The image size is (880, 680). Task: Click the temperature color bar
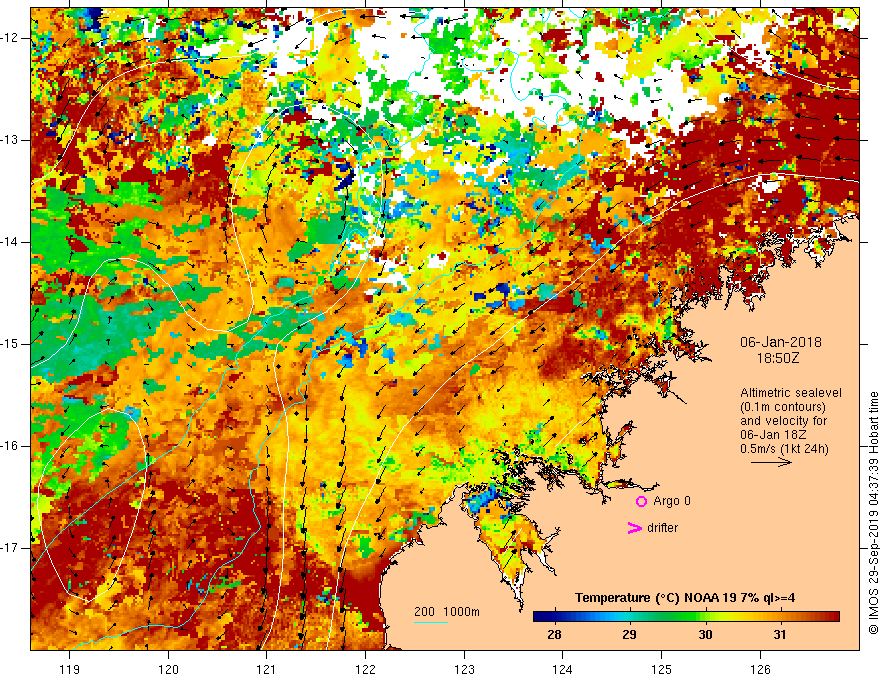coord(686,617)
